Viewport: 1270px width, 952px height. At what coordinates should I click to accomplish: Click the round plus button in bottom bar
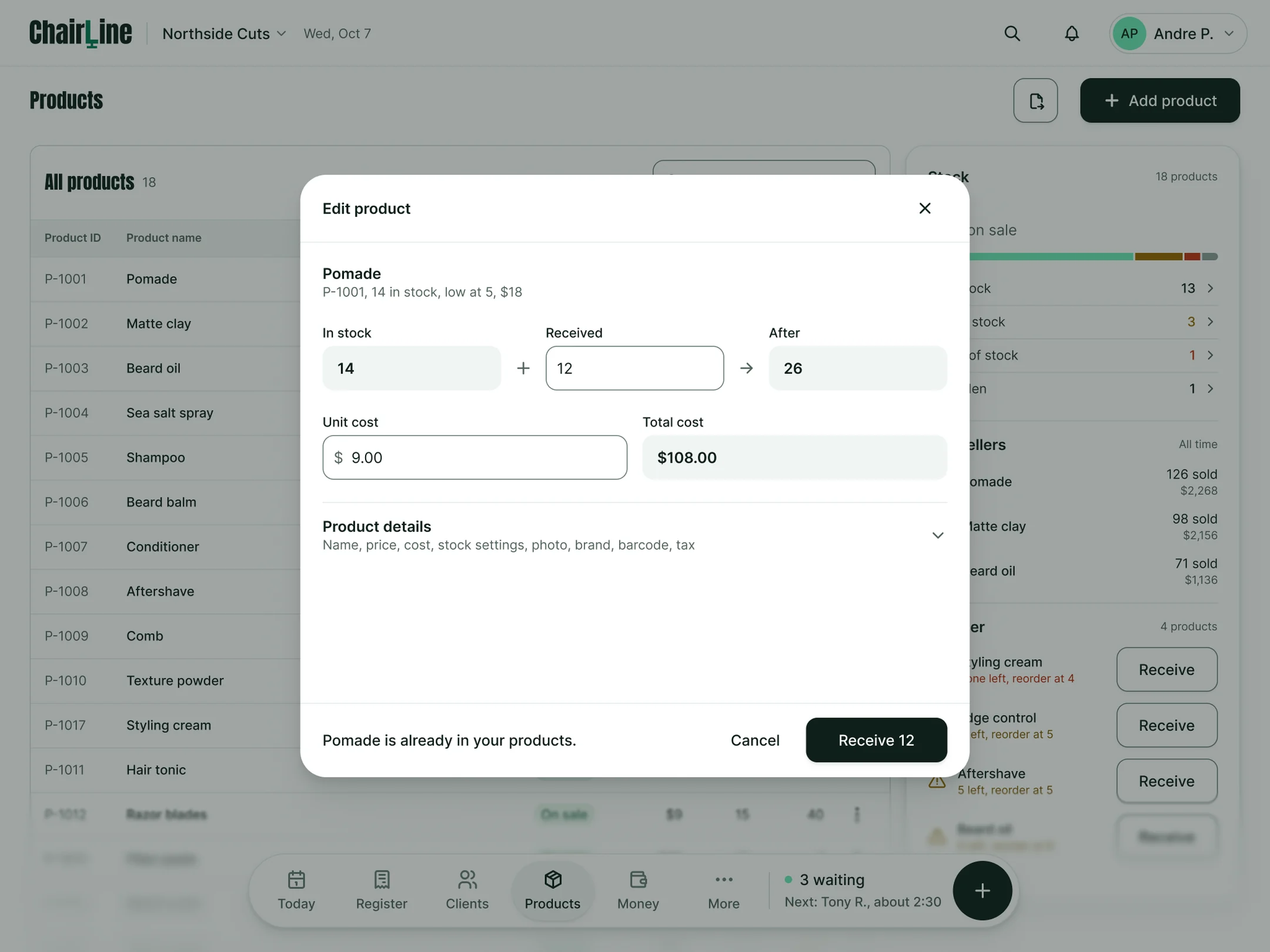pos(982,890)
